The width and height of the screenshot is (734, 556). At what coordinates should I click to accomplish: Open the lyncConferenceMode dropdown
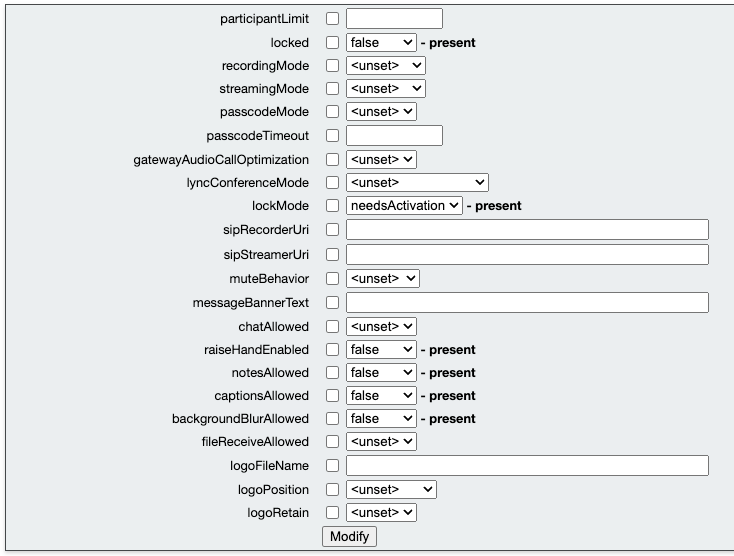(x=417, y=183)
